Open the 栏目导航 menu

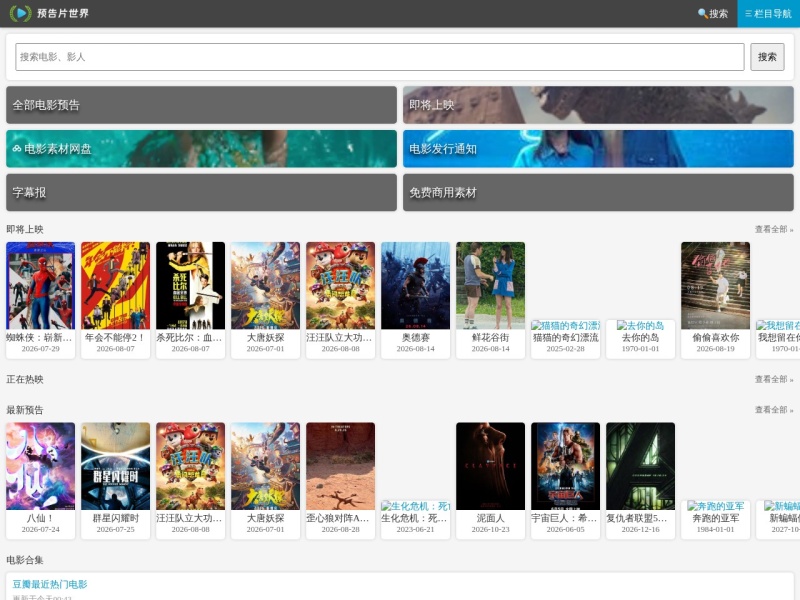(x=768, y=14)
